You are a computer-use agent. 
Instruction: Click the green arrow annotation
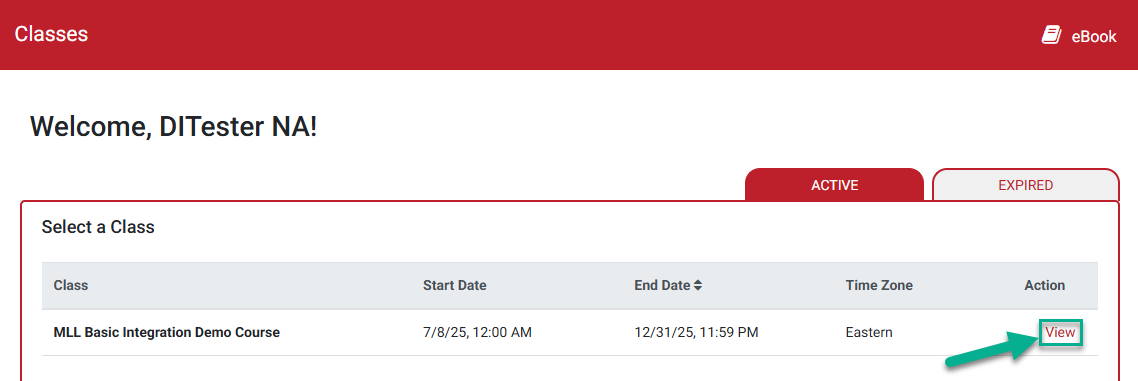[x=992, y=352]
